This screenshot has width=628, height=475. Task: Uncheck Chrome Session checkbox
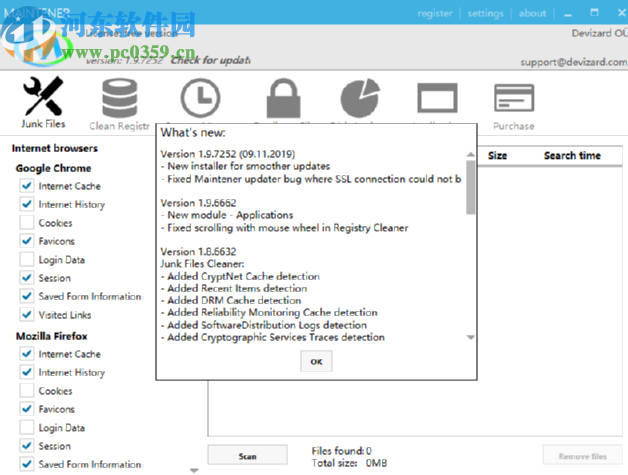27,278
